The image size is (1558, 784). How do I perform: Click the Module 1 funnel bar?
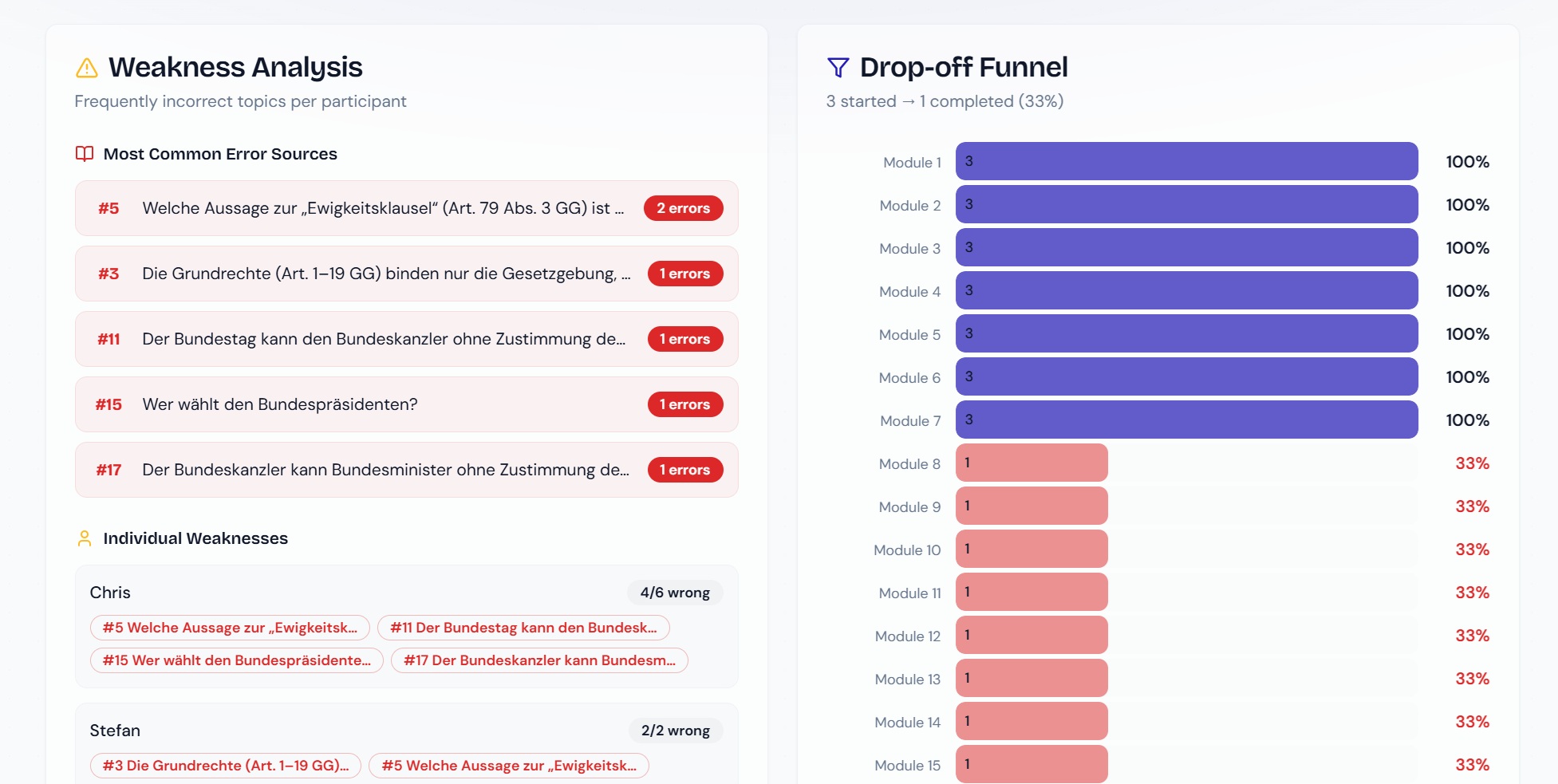click(x=1186, y=161)
